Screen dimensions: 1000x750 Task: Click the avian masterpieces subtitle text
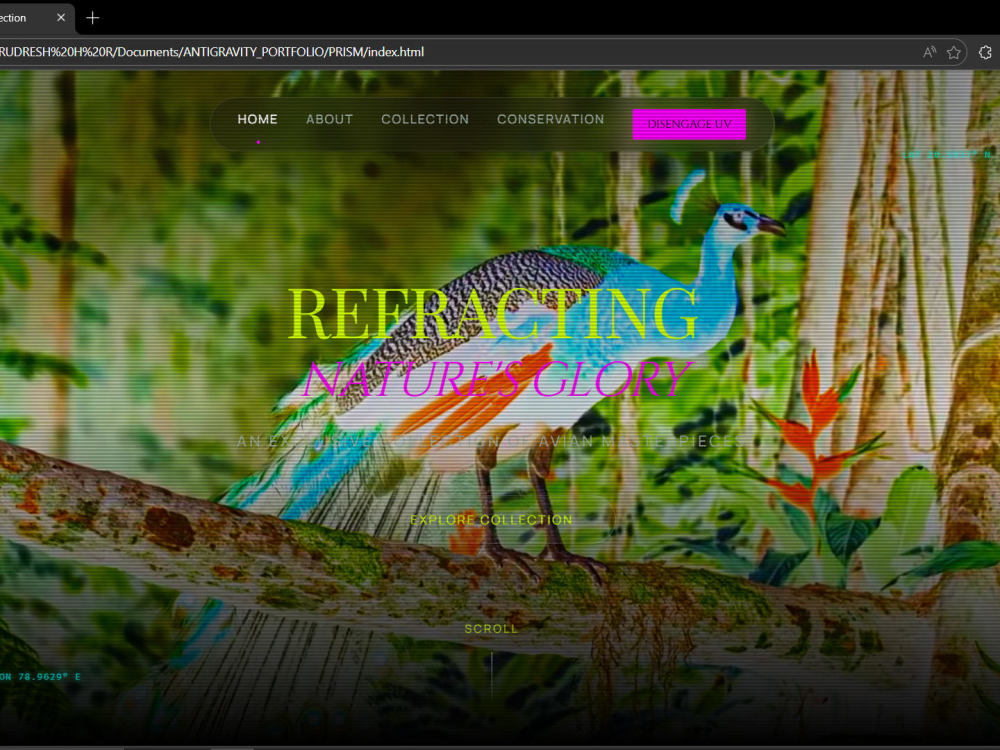click(491, 441)
